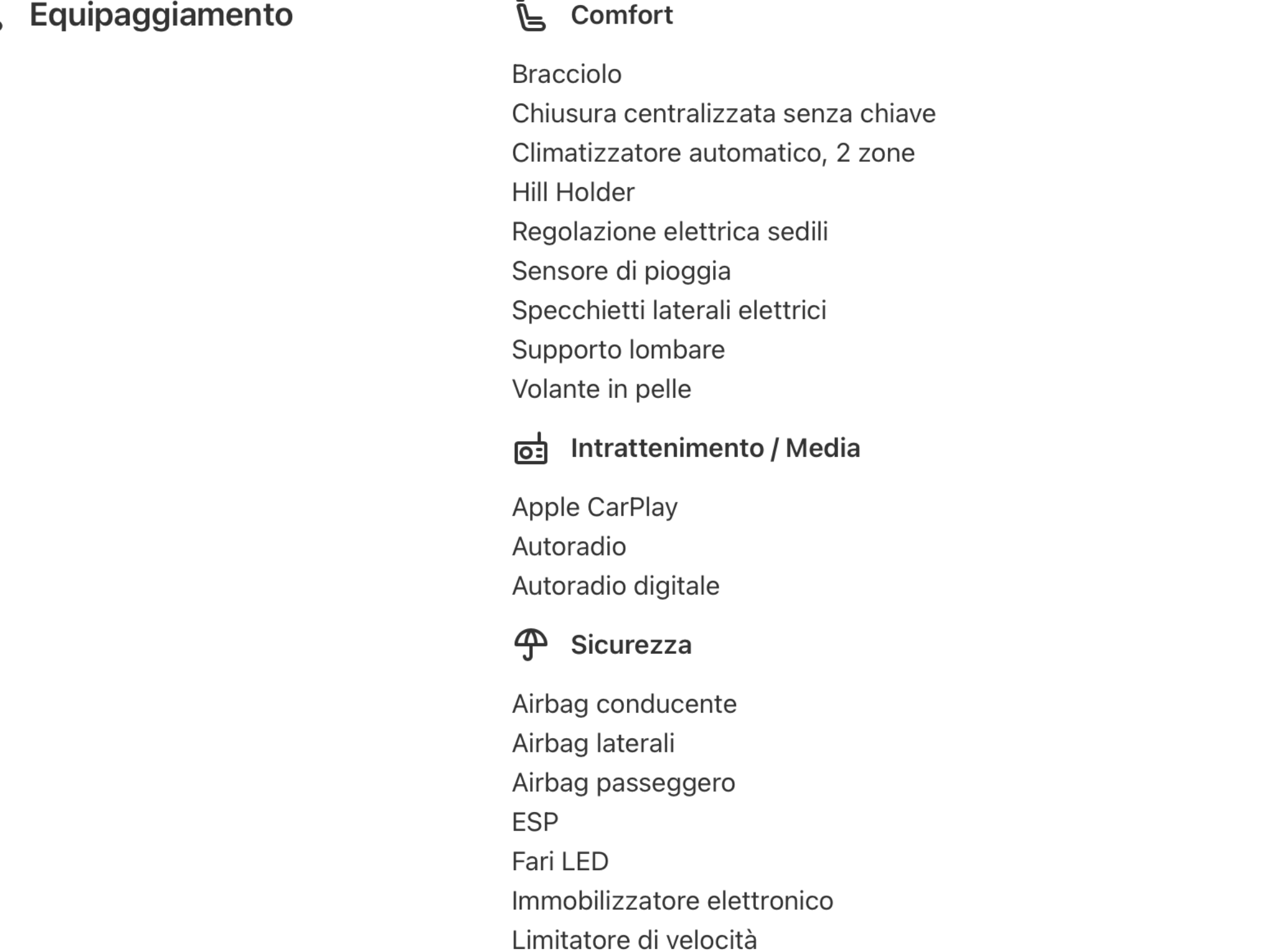Screen dimensions: 1270x952
Task: Select Chiusura centralizzata senza chiave entry
Action: click(723, 114)
